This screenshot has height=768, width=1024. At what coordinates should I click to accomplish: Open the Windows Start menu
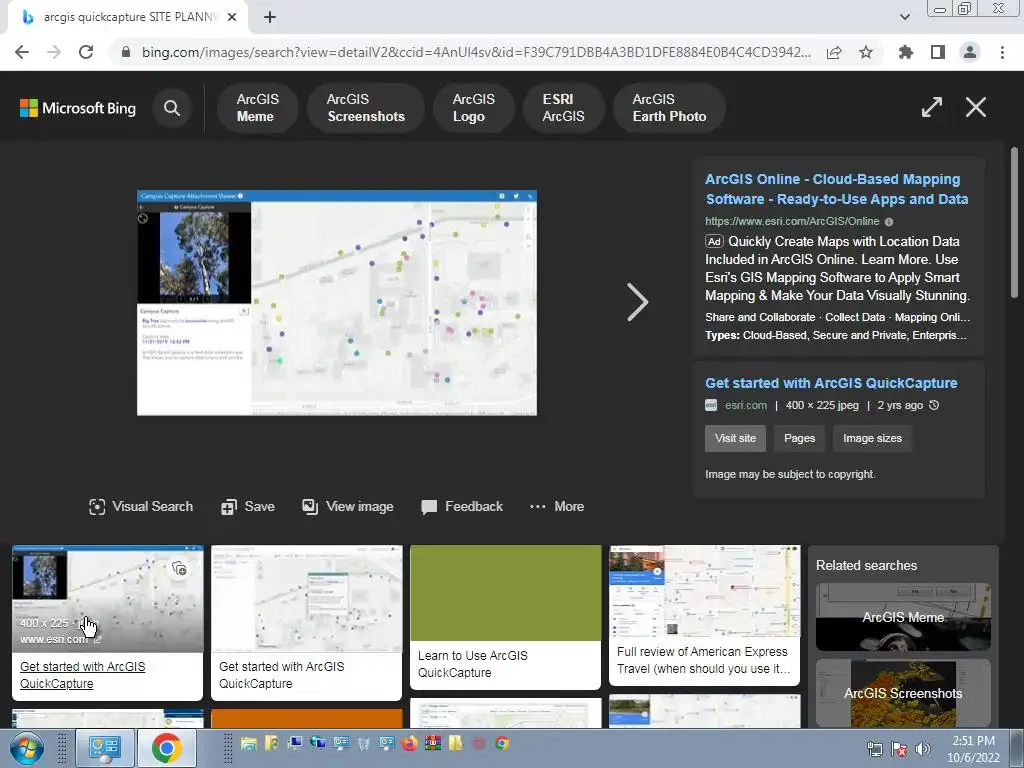[27, 748]
